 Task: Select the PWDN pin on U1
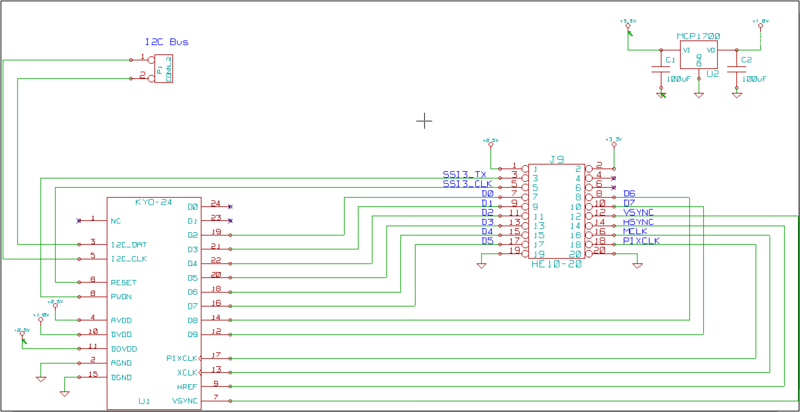[121, 295]
